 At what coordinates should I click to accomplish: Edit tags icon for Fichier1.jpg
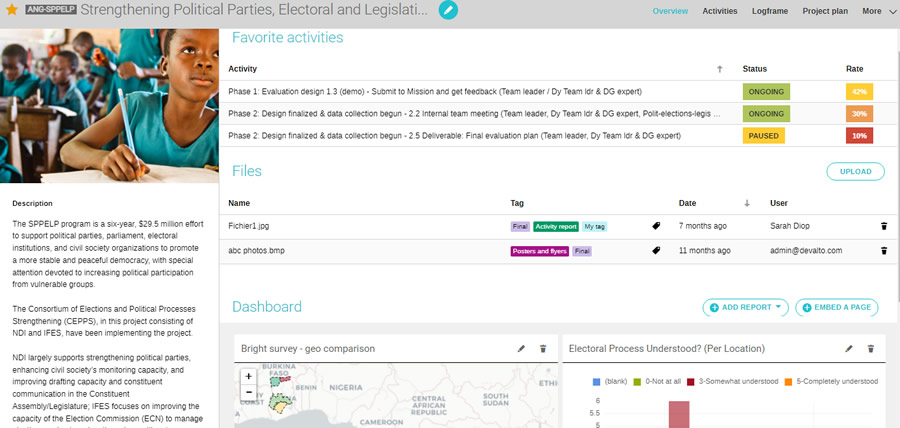point(656,226)
